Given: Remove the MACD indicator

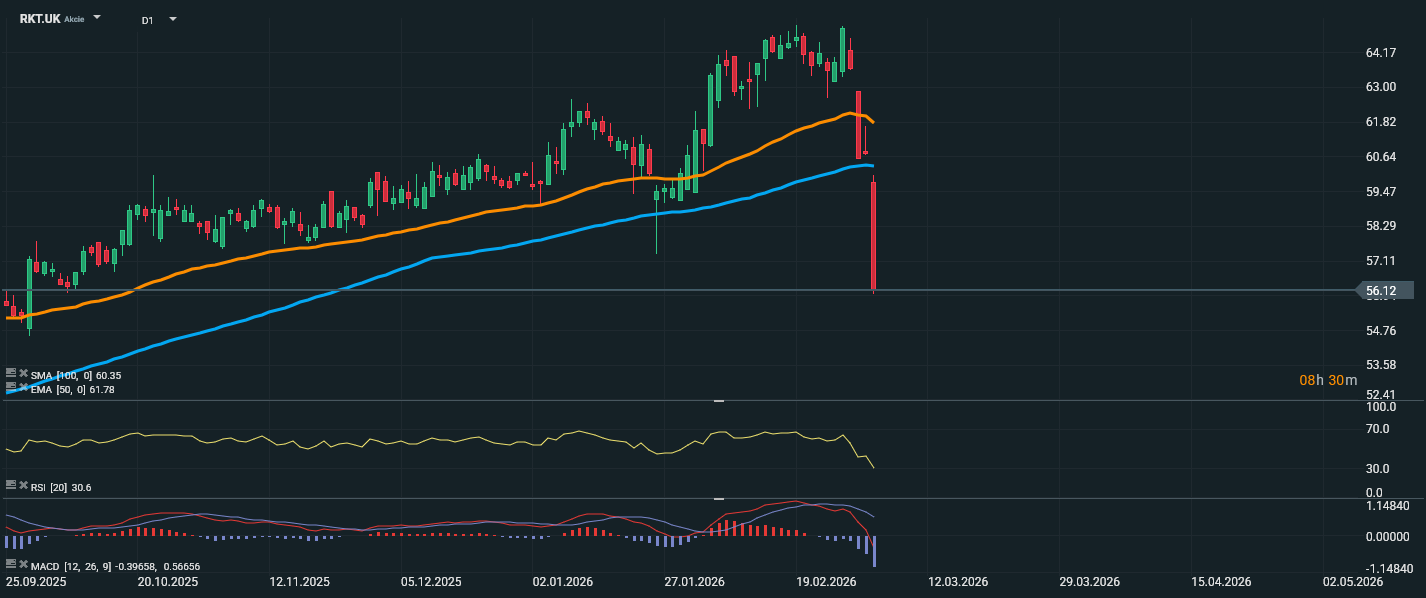Looking at the screenshot, I should 23,564.
